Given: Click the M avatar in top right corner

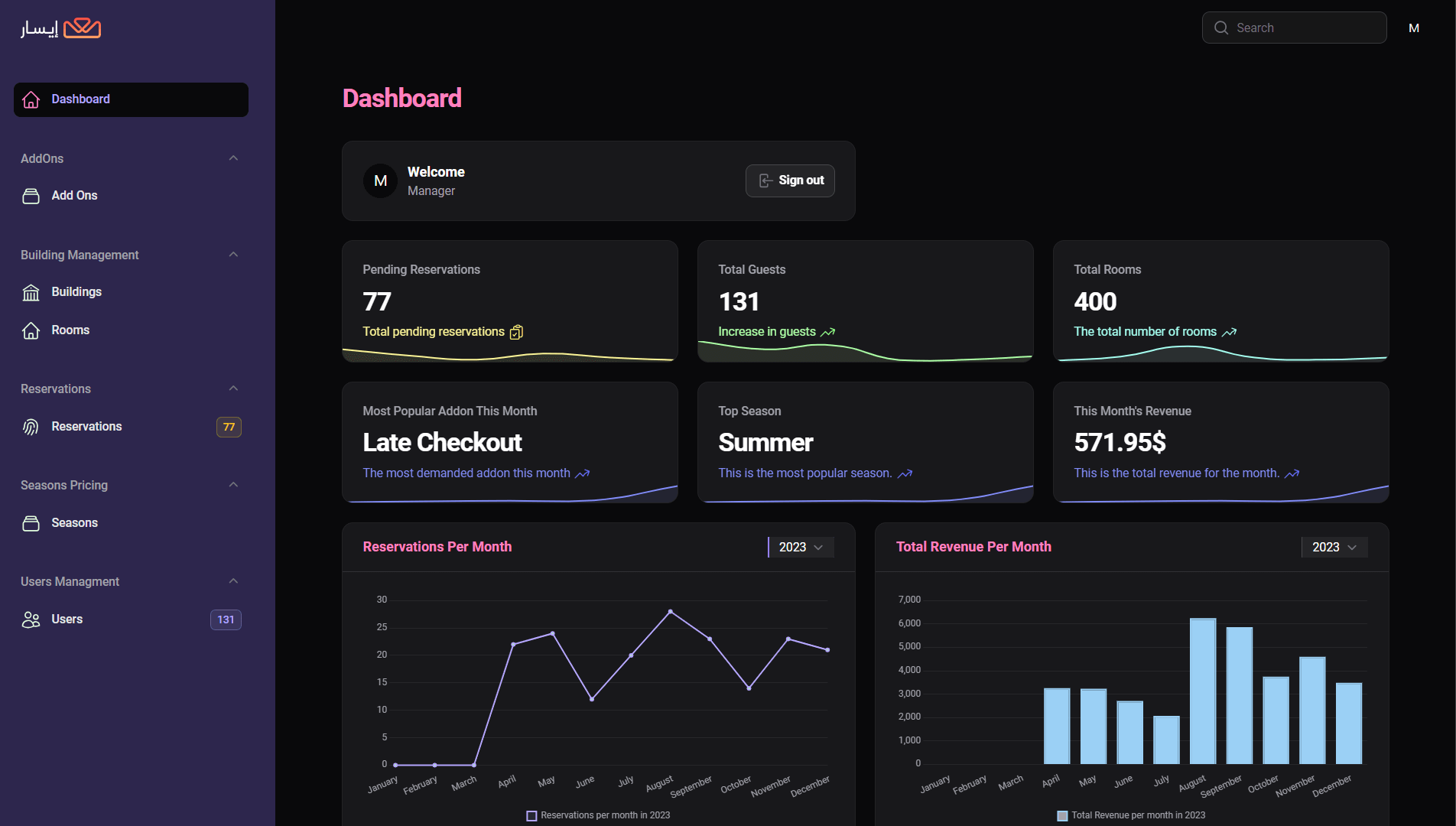Looking at the screenshot, I should point(1414,28).
